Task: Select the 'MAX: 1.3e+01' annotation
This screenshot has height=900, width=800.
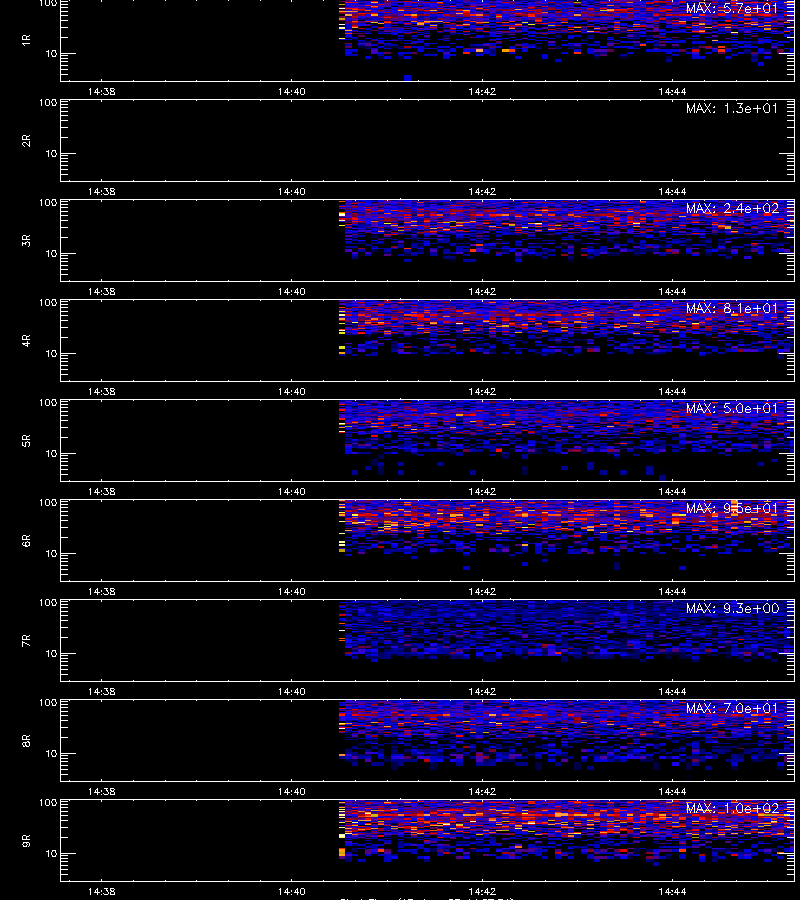Action: pyautogui.click(x=732, y=108)
